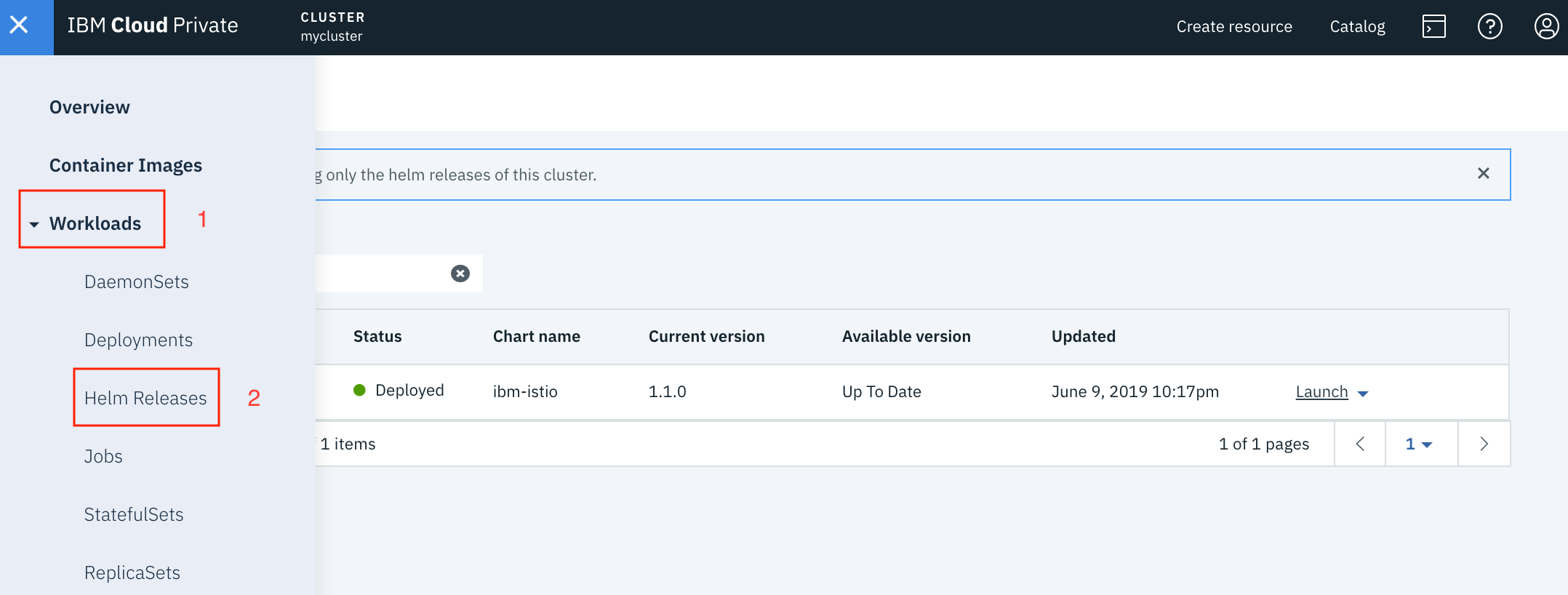
Task: Click the 1.1.0 current version value
Action: tap(668, 391)
